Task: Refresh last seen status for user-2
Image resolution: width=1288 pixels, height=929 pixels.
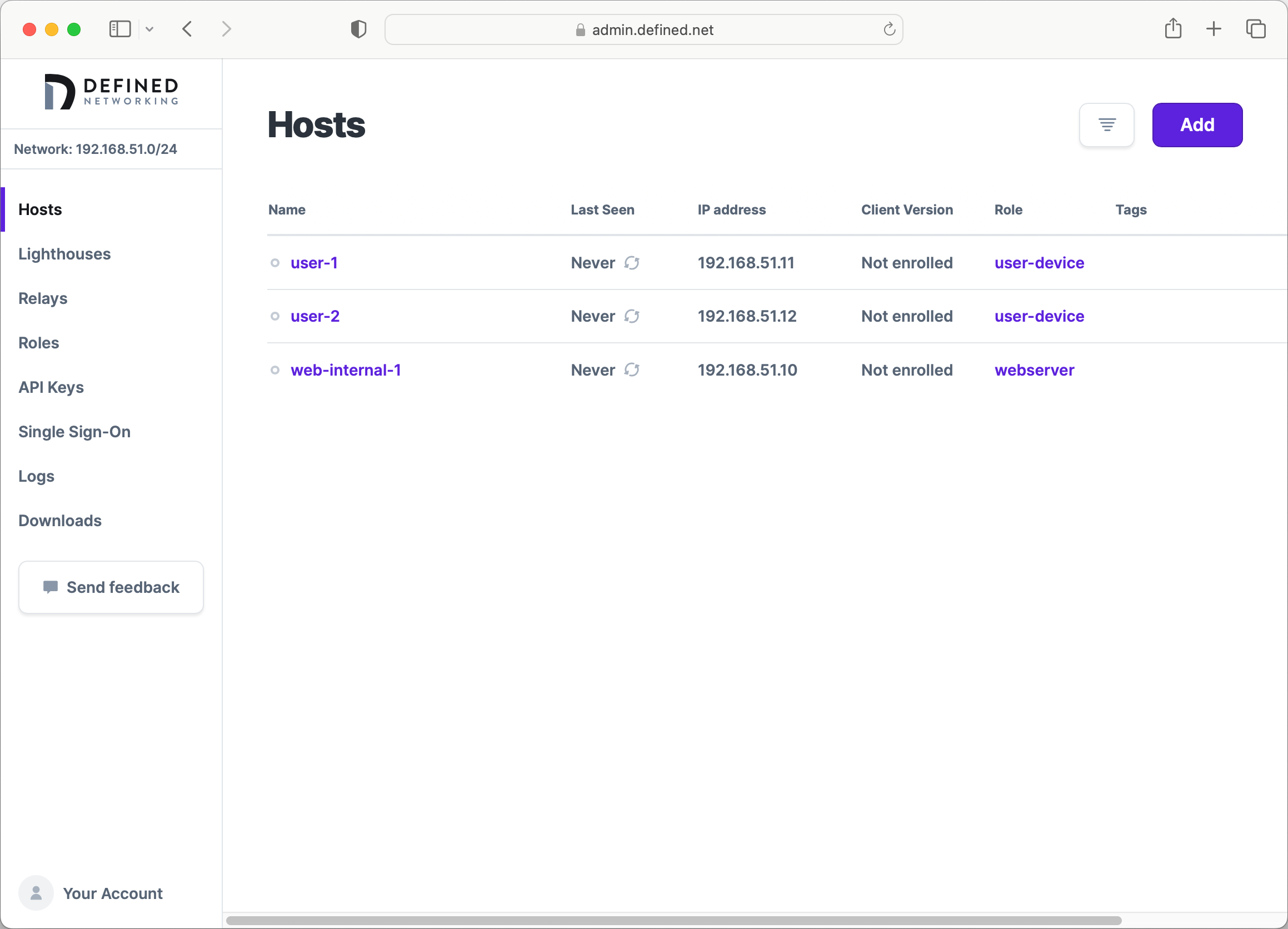Action: (x=632, y=316)
